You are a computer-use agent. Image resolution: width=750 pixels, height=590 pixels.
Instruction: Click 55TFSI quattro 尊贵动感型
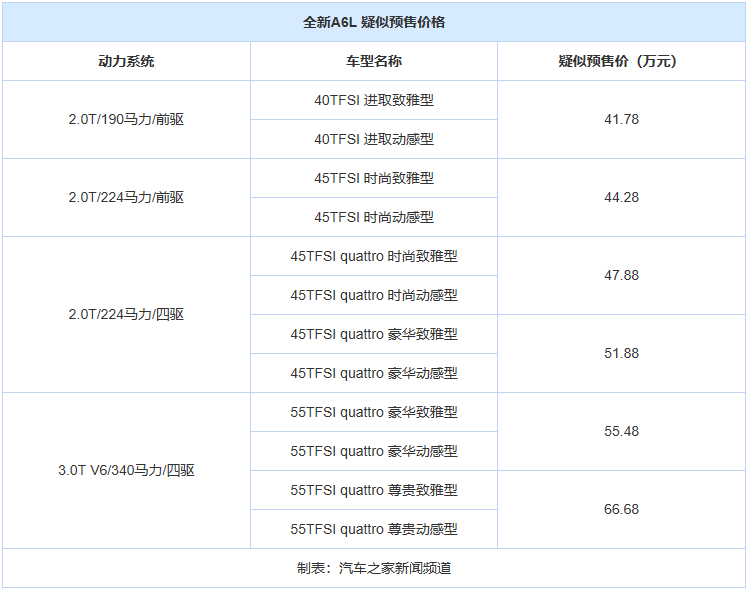coord(374,529)
